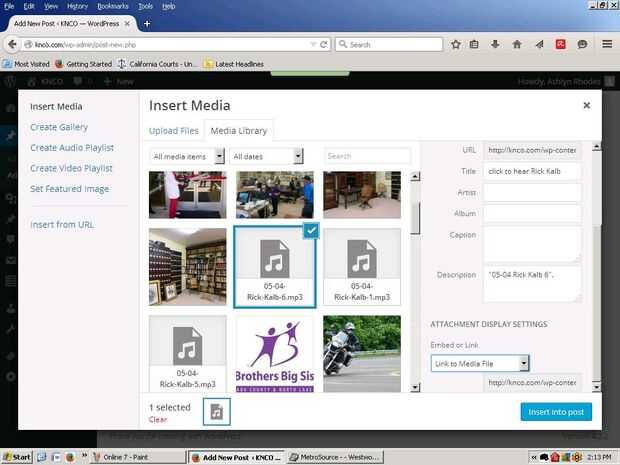Image resolution: width=620 pixels, height=465 pixels.
Task: Open the bookmarks list icon
Action: coord(474,44)
